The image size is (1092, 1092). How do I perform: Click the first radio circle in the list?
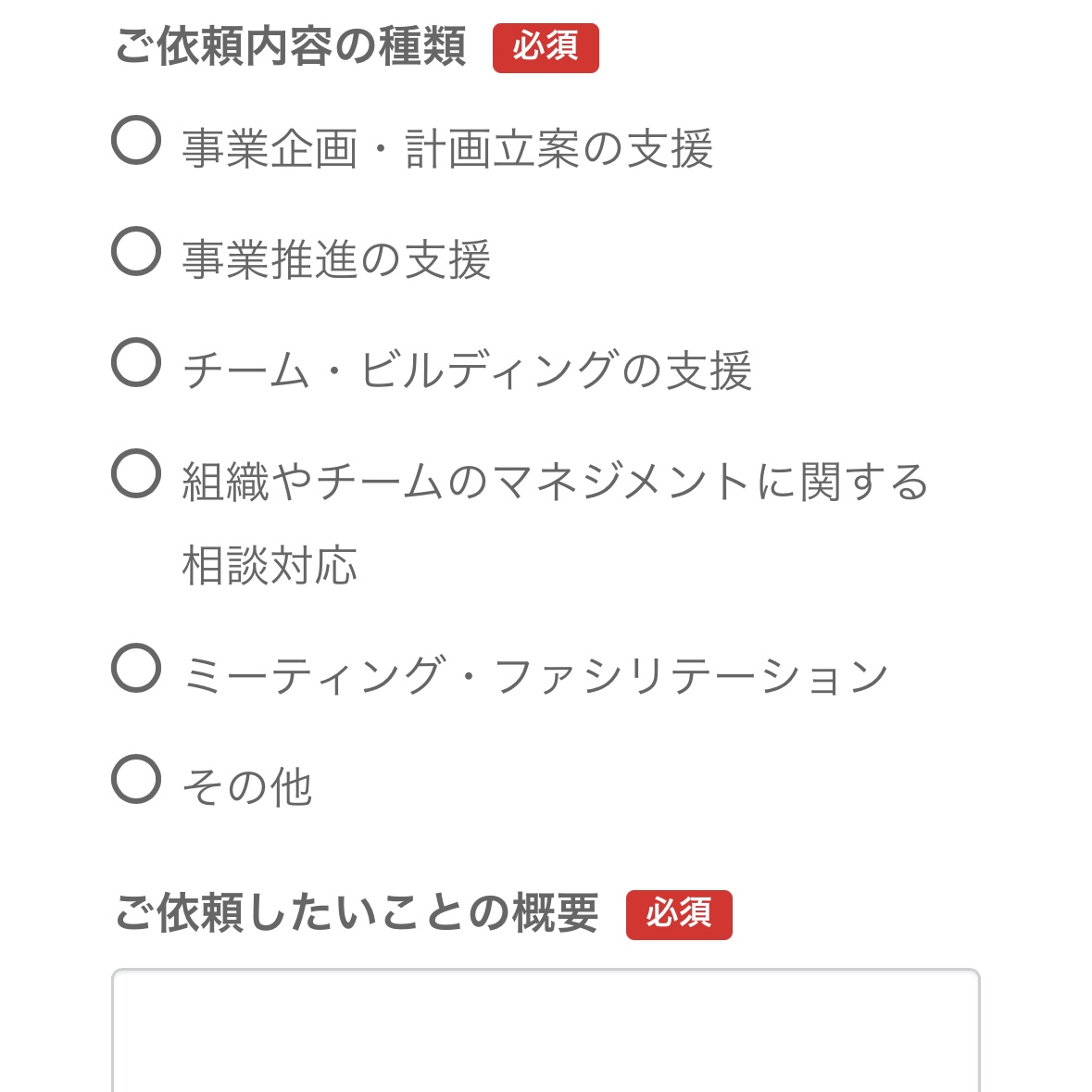(x=135, y=141)
